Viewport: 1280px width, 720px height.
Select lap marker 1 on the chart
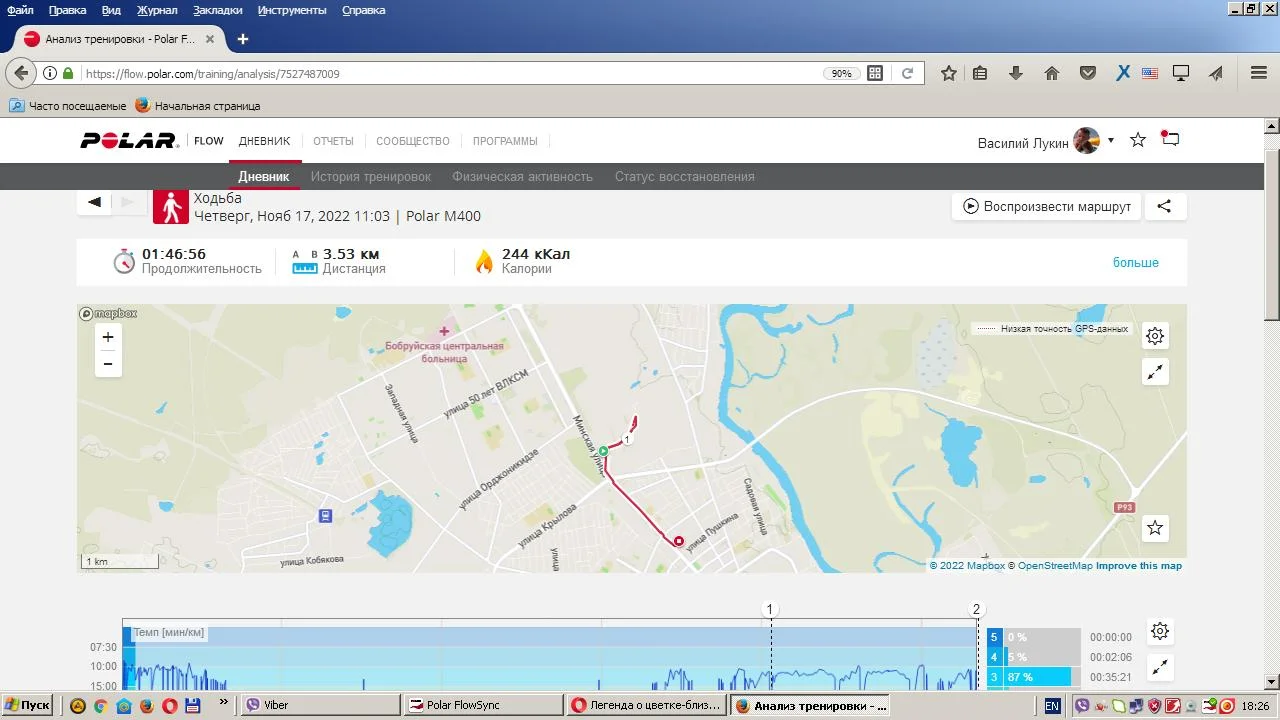[x=770, y=609]
